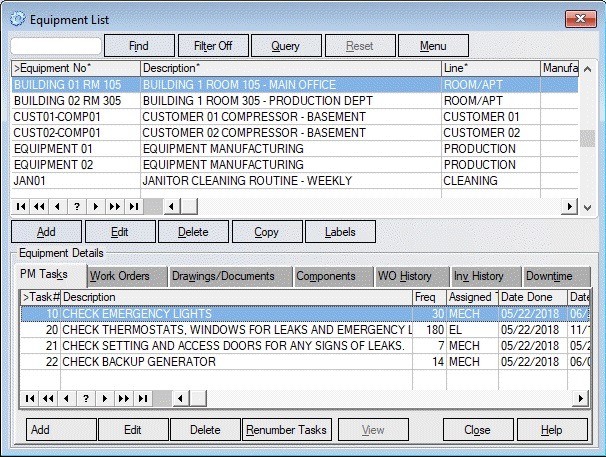Jump back a page in equipment grid navigator
Viewport: 606px width, 457px height.
[39, 206]
